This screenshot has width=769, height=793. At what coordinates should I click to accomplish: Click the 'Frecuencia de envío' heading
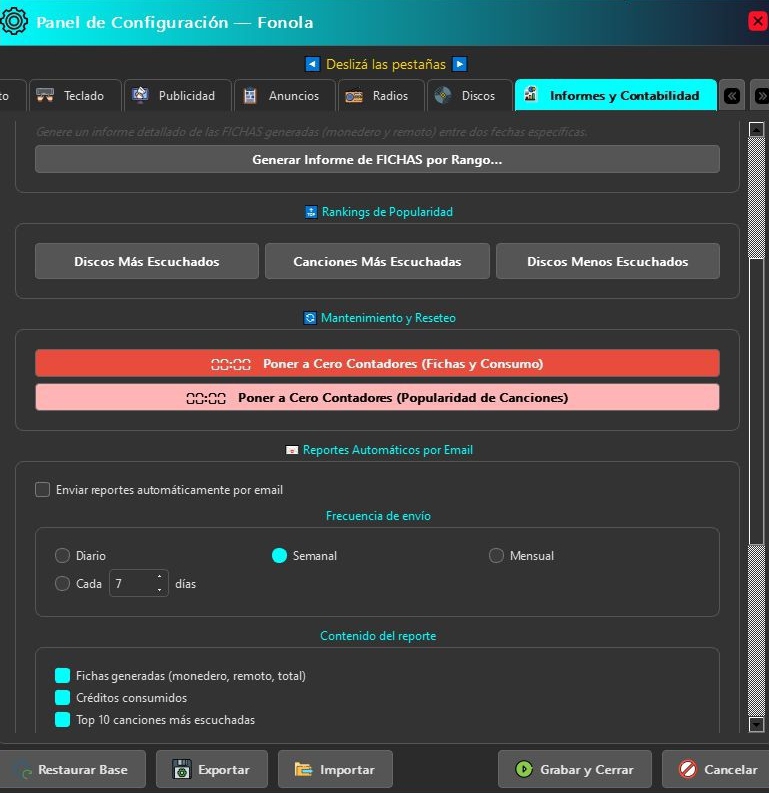click(x=378, y=516)
